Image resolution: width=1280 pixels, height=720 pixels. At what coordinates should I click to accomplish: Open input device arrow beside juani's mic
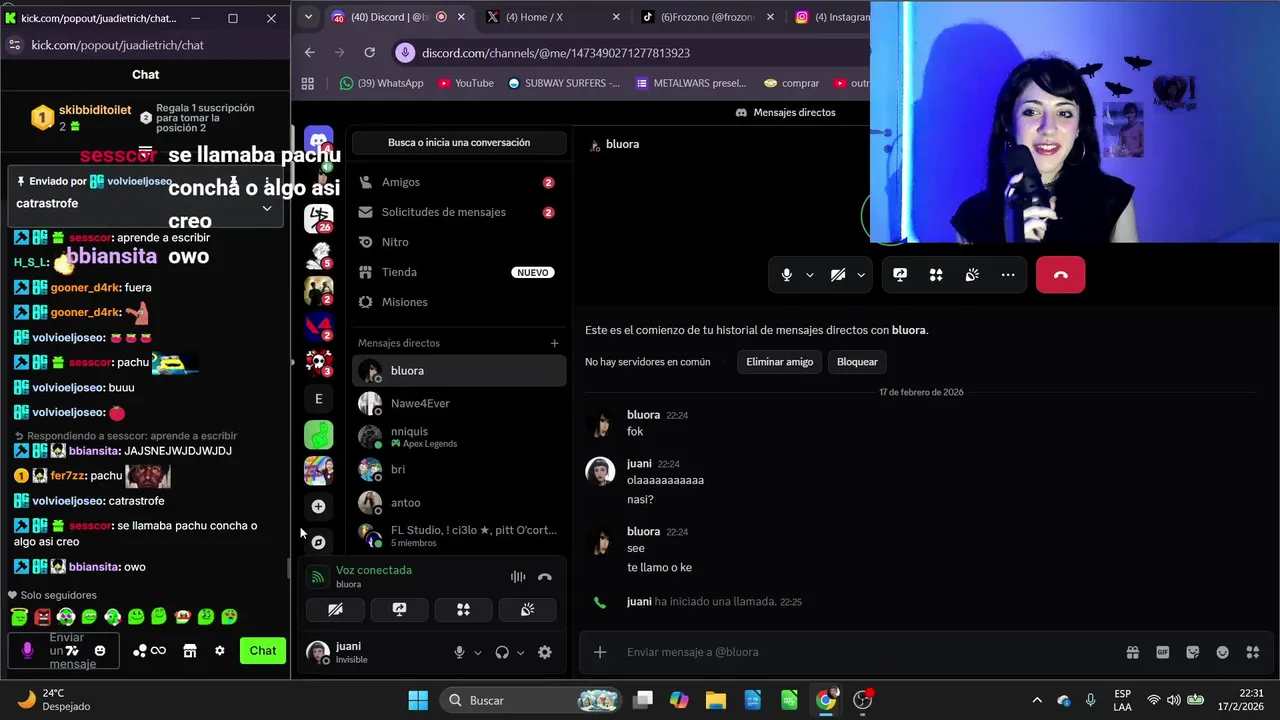(477, 652)
